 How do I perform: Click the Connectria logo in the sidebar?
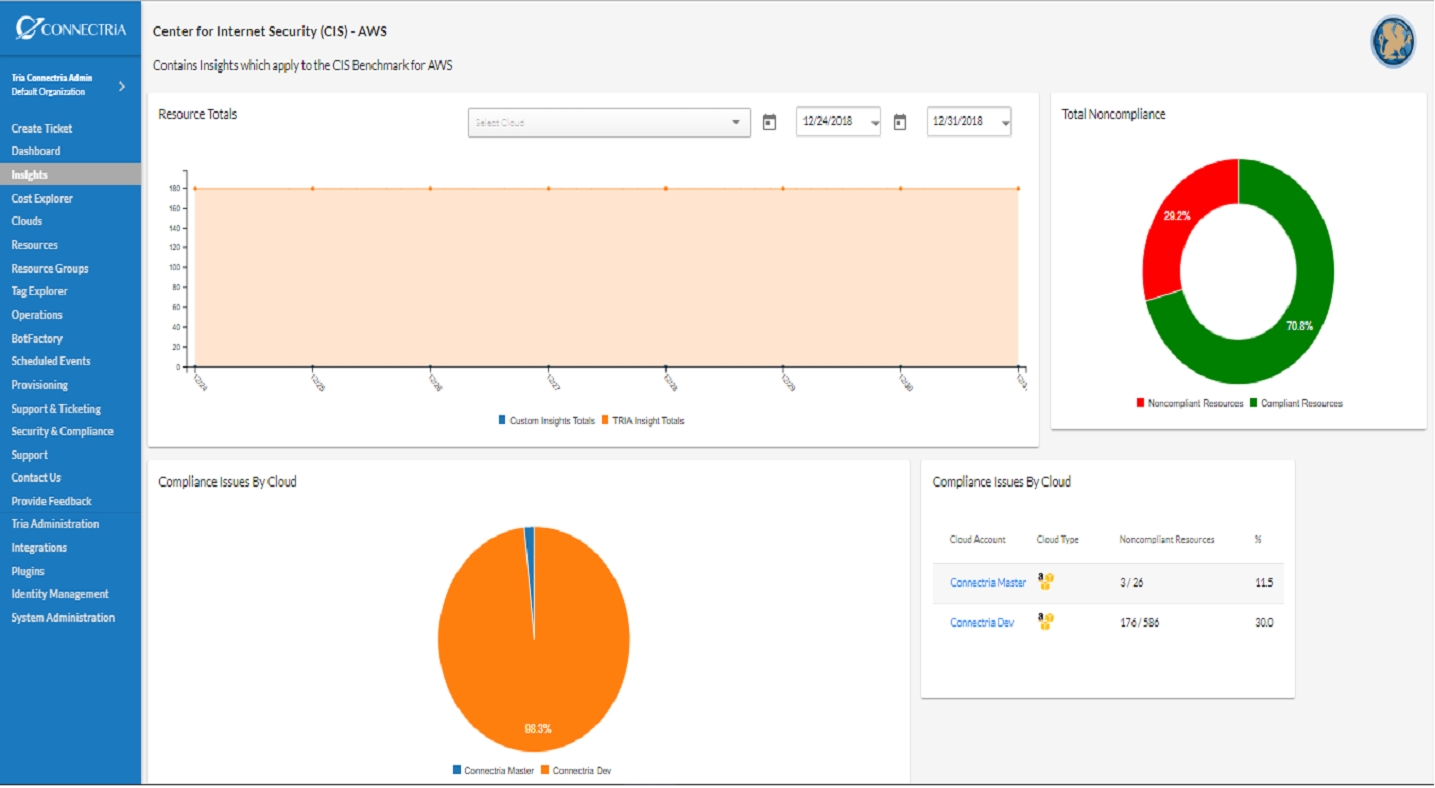click(x=70, y=28)
